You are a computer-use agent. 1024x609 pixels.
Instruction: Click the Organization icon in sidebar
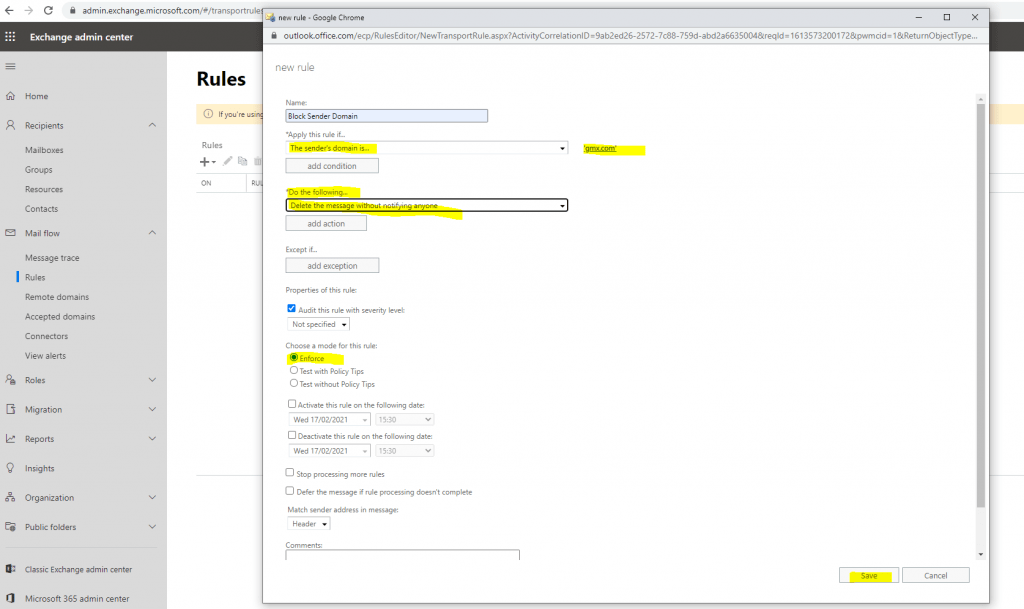10,497
